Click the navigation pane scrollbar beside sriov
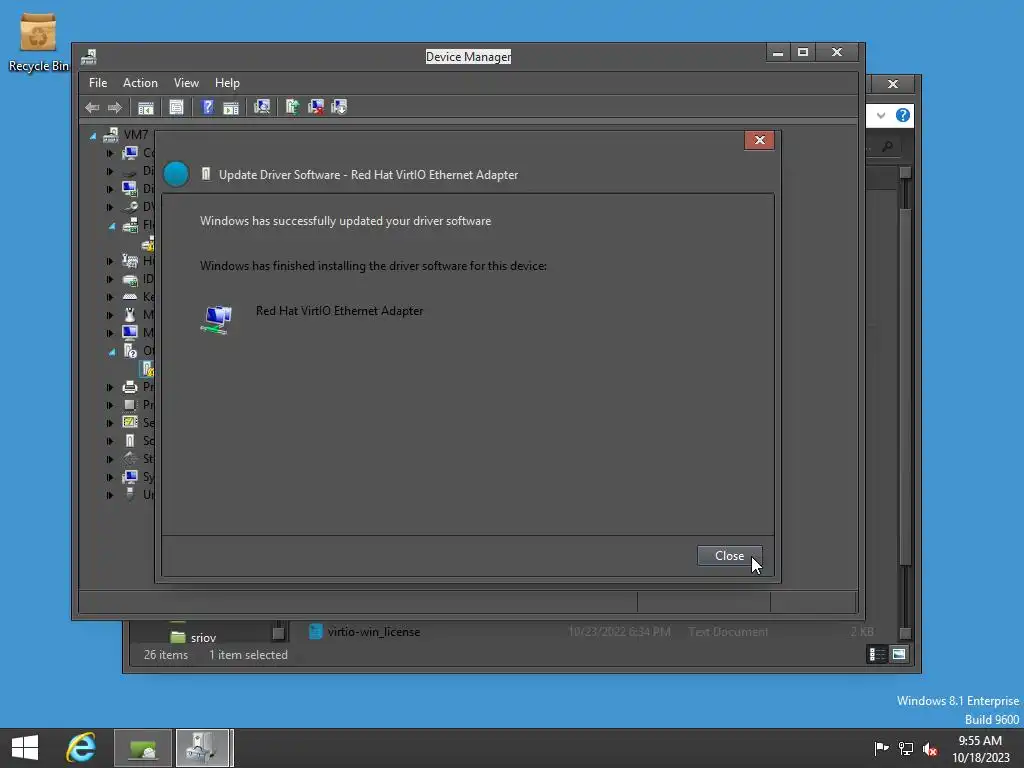The image size is (1024, 768). pos(278,632)
